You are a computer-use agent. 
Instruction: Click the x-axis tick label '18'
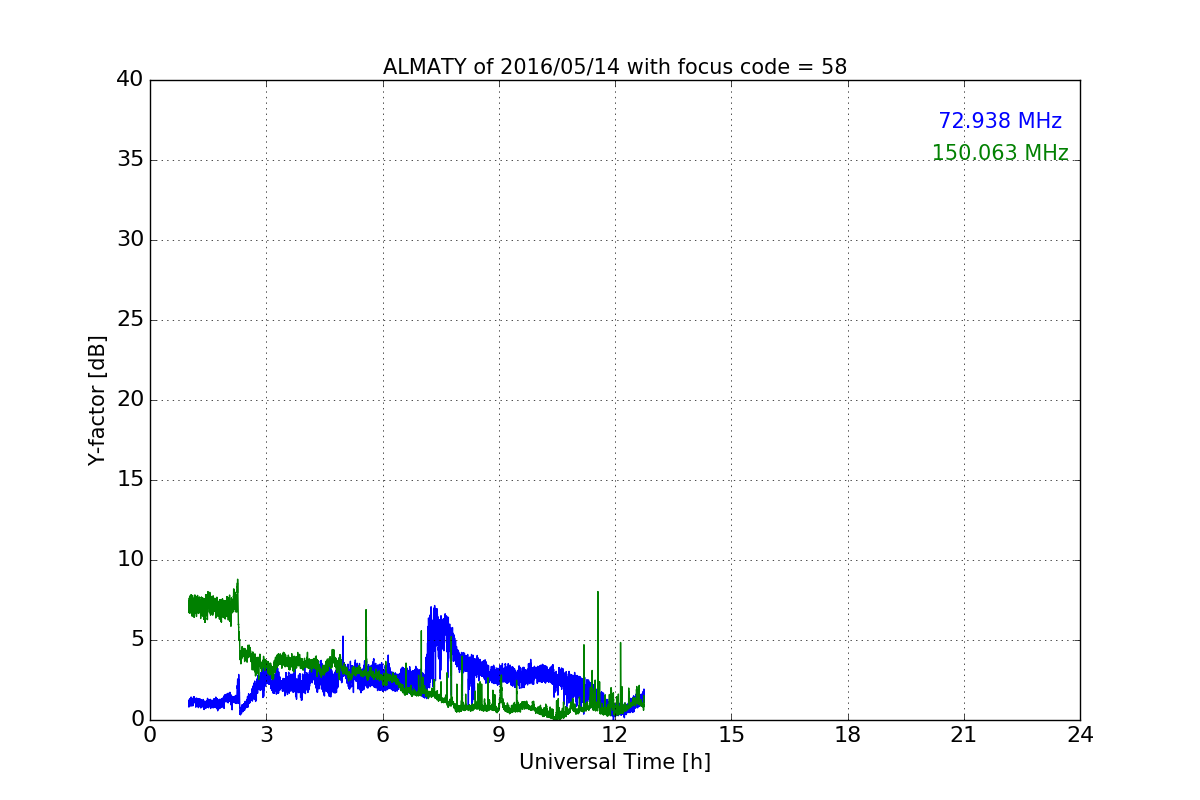pos(848,734)
